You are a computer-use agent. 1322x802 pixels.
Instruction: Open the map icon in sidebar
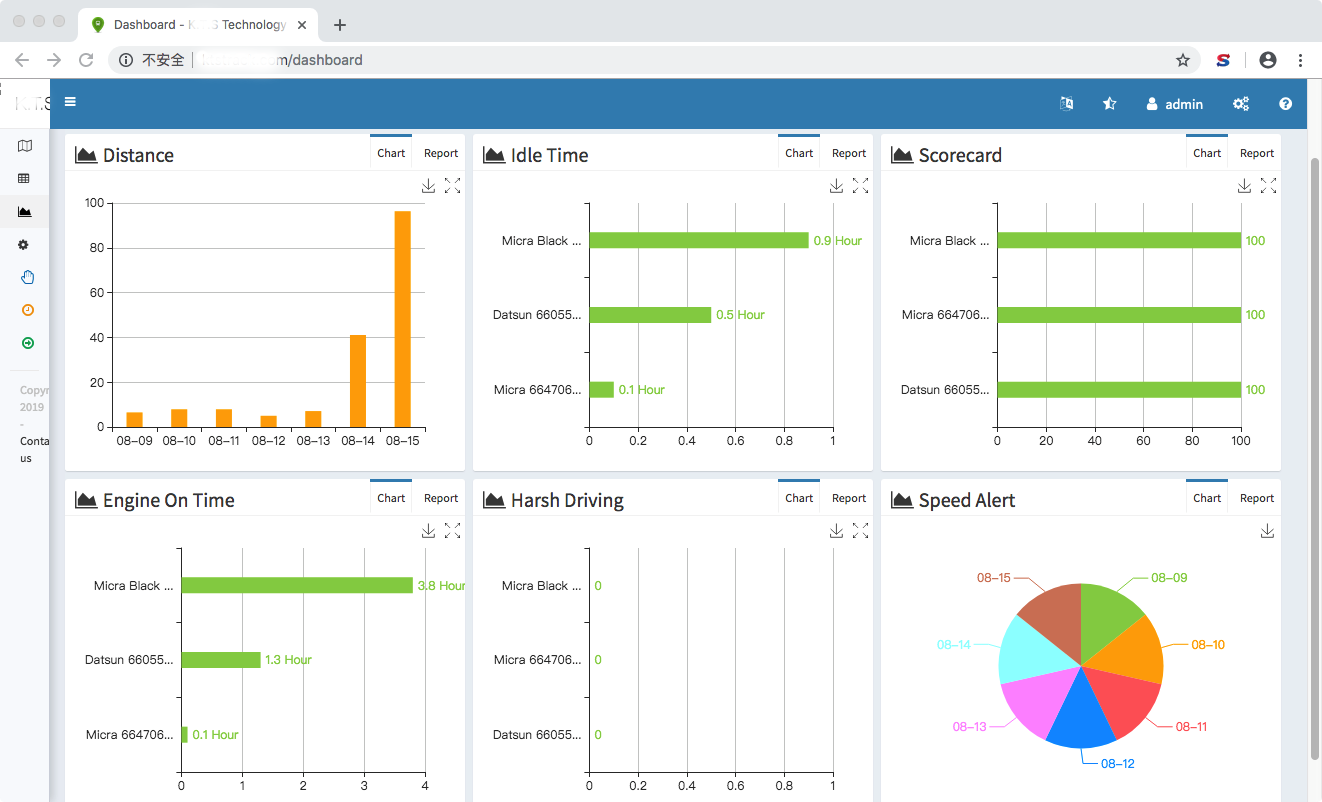[x=25, y=146]
